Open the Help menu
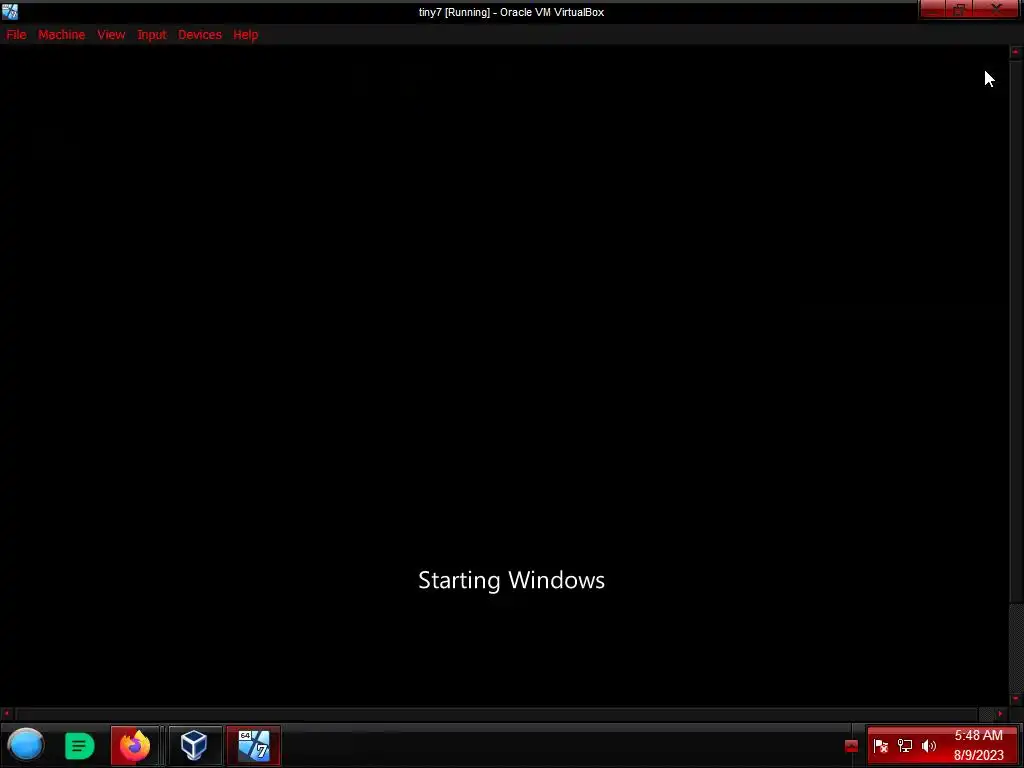 246,35
